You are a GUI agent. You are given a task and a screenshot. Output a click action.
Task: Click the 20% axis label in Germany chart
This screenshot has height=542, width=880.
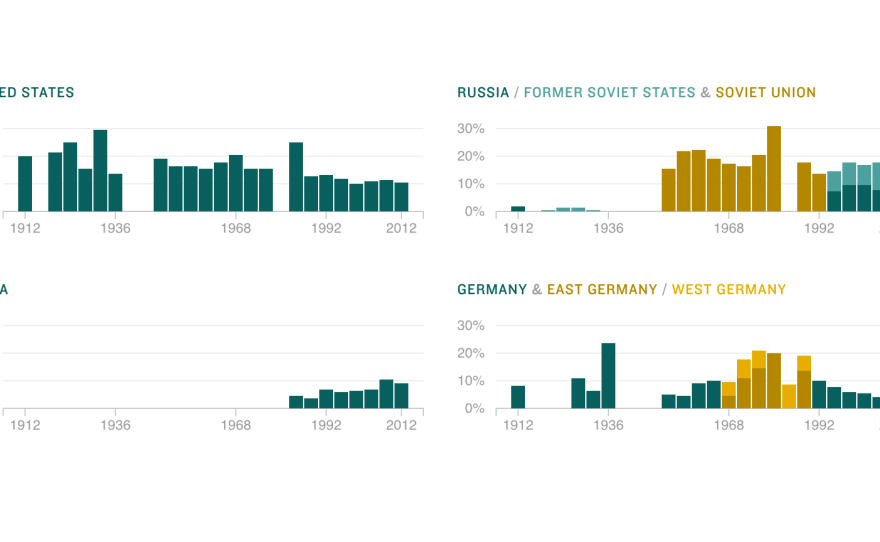pyautogui.click(x=471, y=353)
